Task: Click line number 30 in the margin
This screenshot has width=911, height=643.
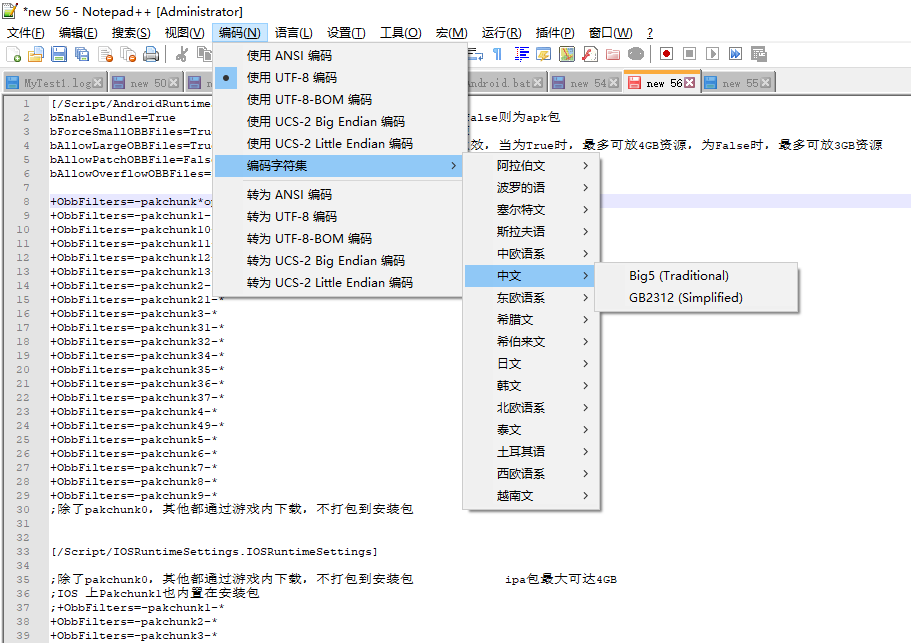Action: coord(23,509)
